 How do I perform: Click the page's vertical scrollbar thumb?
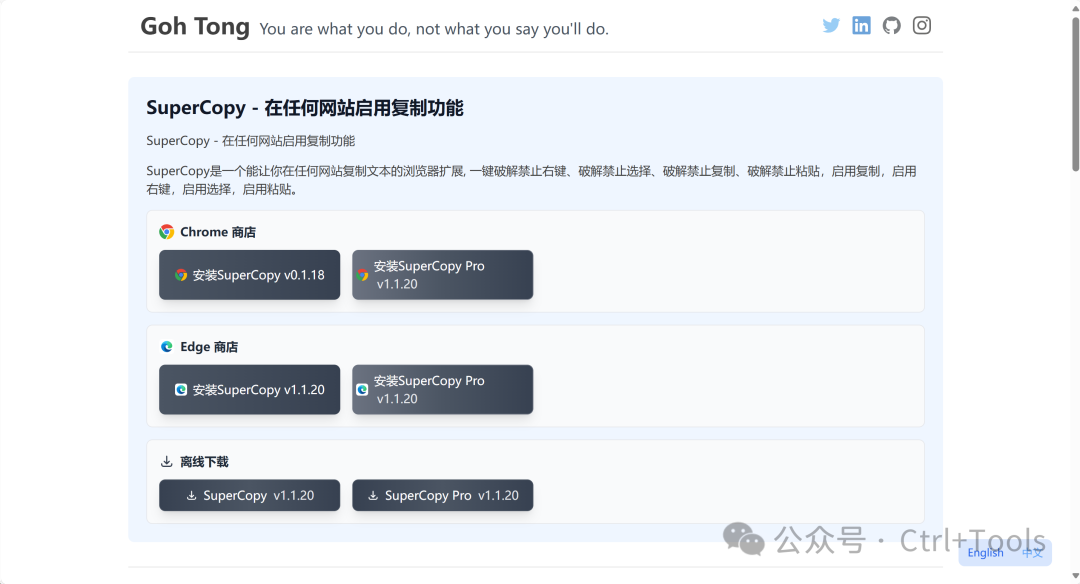(x=1075, y=92)
